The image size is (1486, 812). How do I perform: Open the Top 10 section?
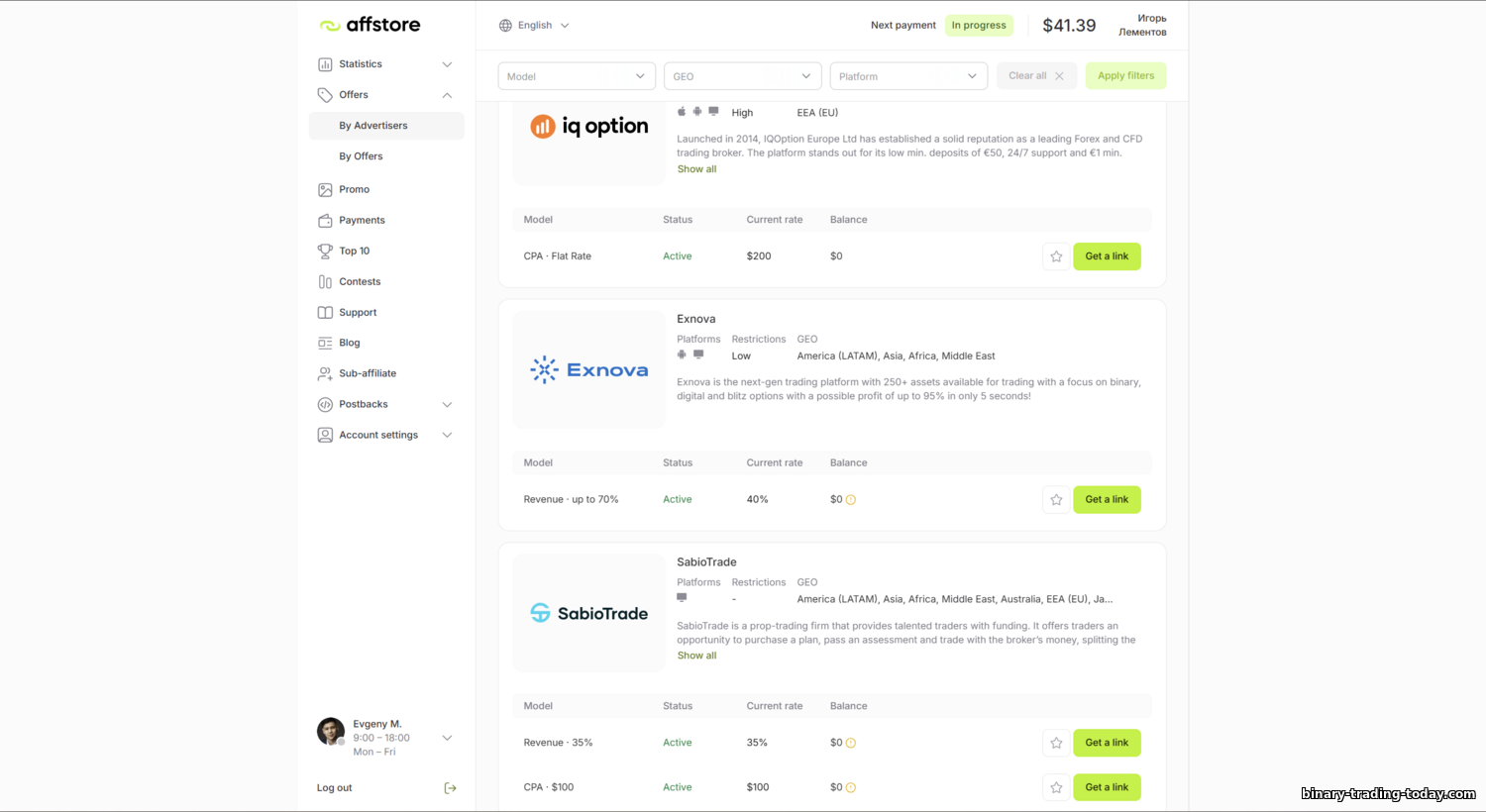coord(354,251)
